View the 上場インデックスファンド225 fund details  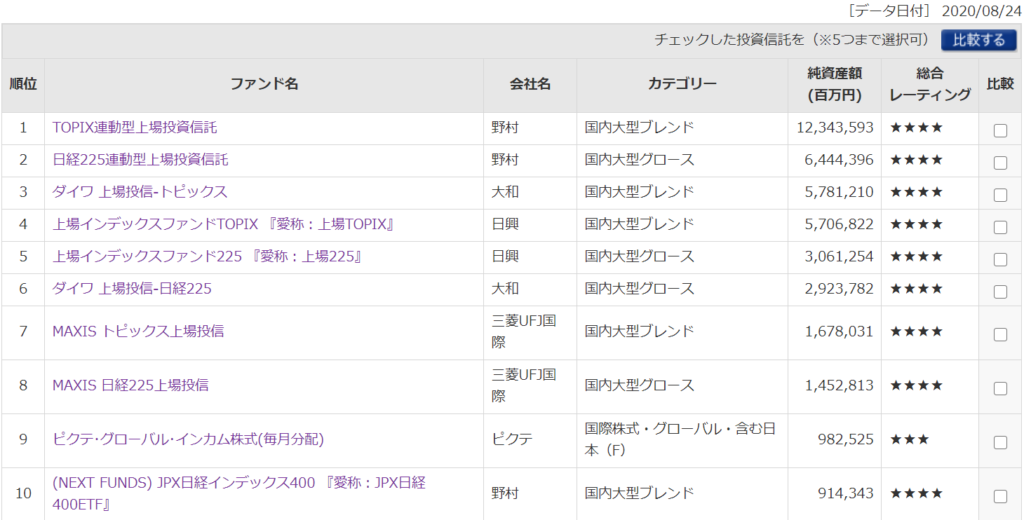coord(206,257)
